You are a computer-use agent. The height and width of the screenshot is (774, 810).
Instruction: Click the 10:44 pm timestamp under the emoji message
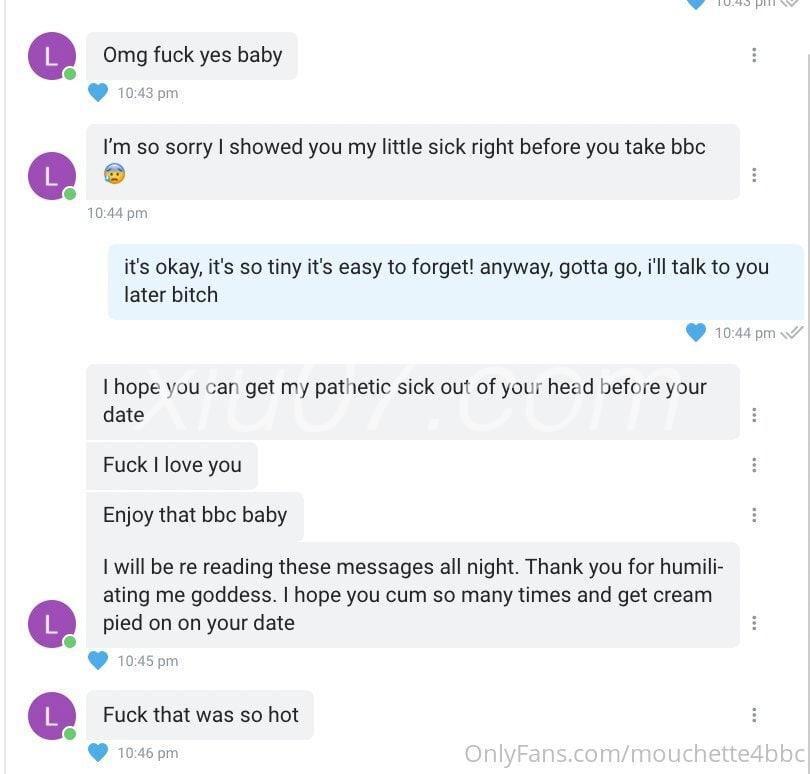coord(117,213)
